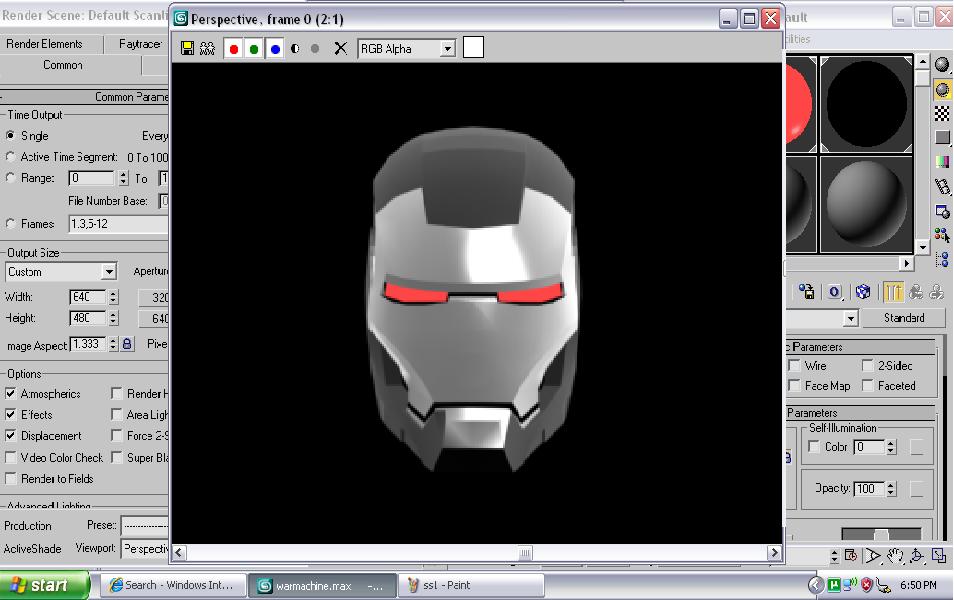Select objects by material icon
This screenshot has width=954, height=600.
pyautogui.click(x=942, y=235)
